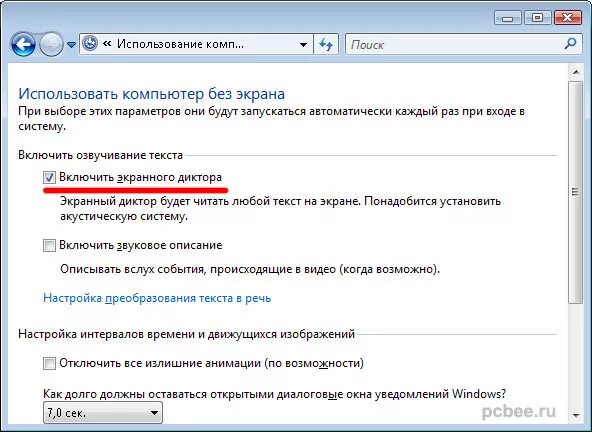Click 'Настройка интервалов времени и движущихся изображений'

[x=187, y=334]
